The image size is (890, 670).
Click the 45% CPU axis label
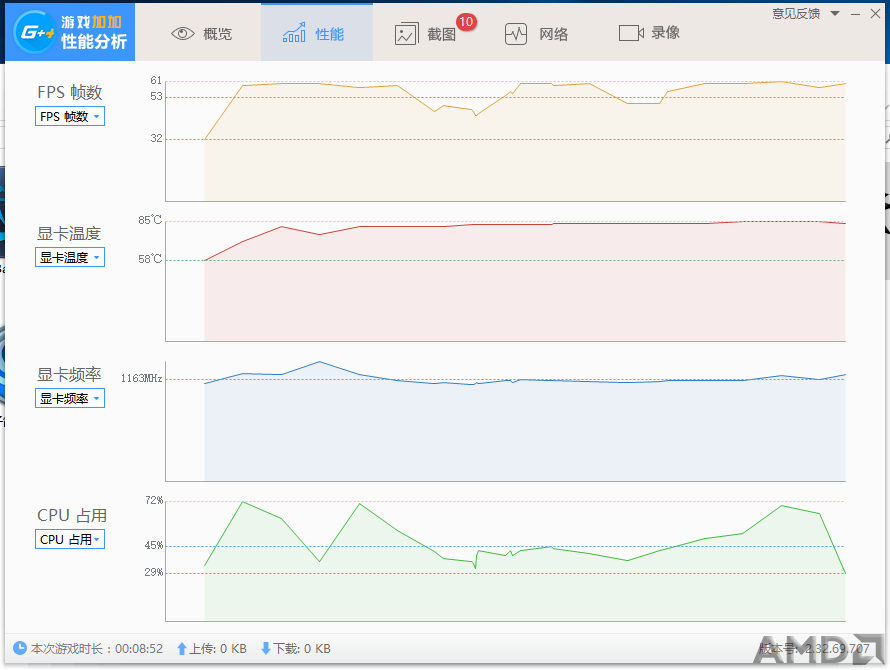tap(154, 545)
